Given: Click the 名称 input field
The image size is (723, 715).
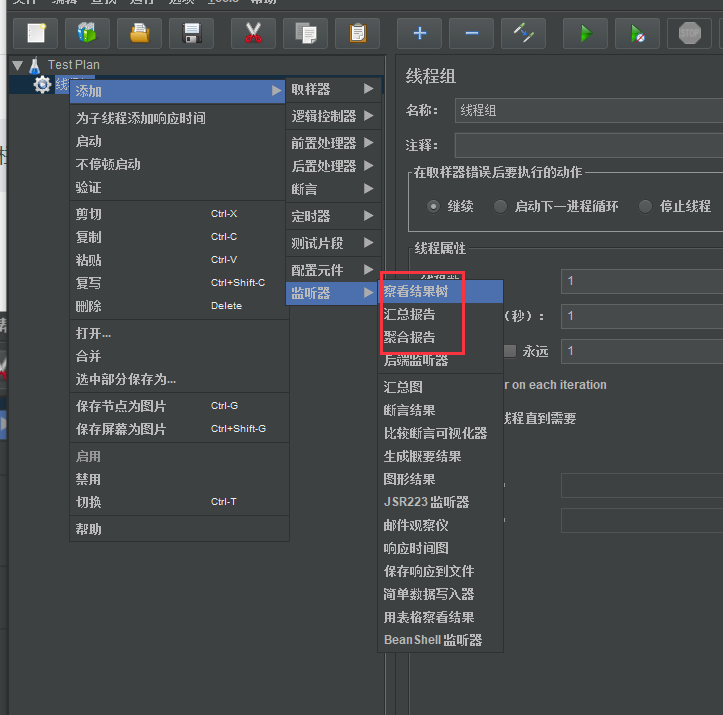Looking at the screenshot, I should 589,111.
